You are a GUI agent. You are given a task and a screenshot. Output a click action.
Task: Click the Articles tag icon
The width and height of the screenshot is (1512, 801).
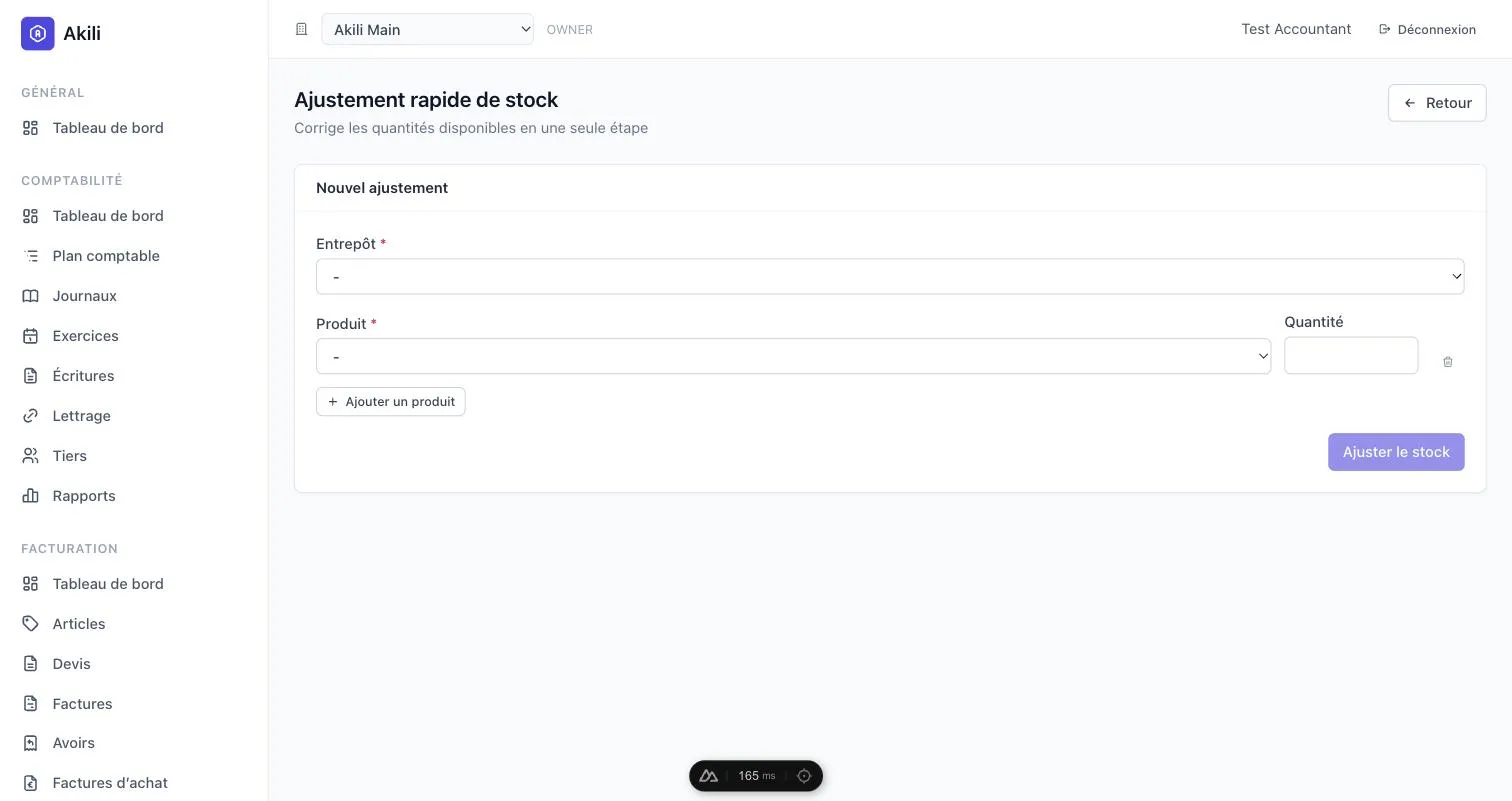[x=31, y=624]
